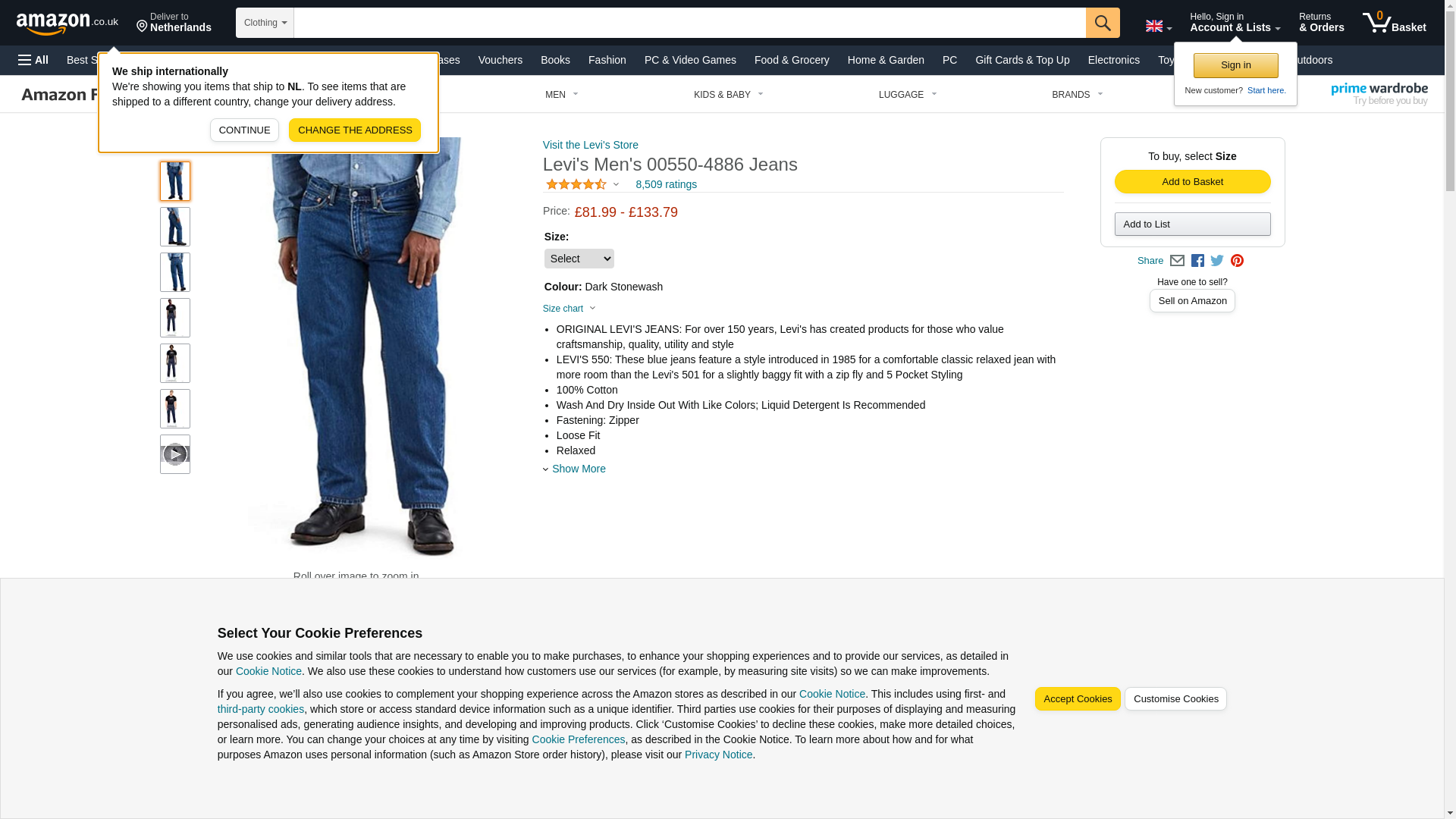This screenshot has height=819, width=1456.
Task: Click the search magnifier button
Action: [1103, 23]
